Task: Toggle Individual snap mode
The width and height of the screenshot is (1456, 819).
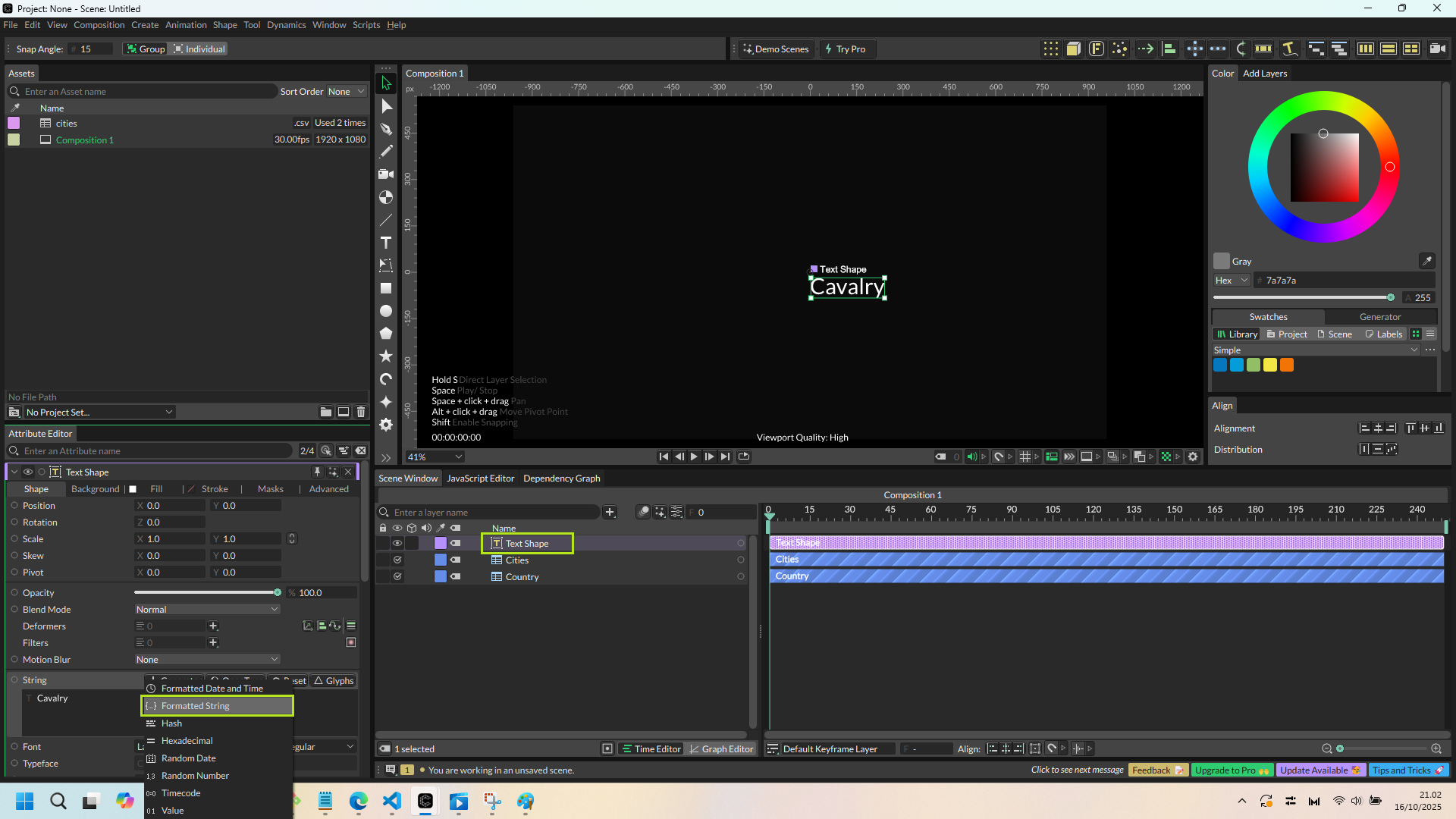Action: pyautogui.click(x=199, y=49)
